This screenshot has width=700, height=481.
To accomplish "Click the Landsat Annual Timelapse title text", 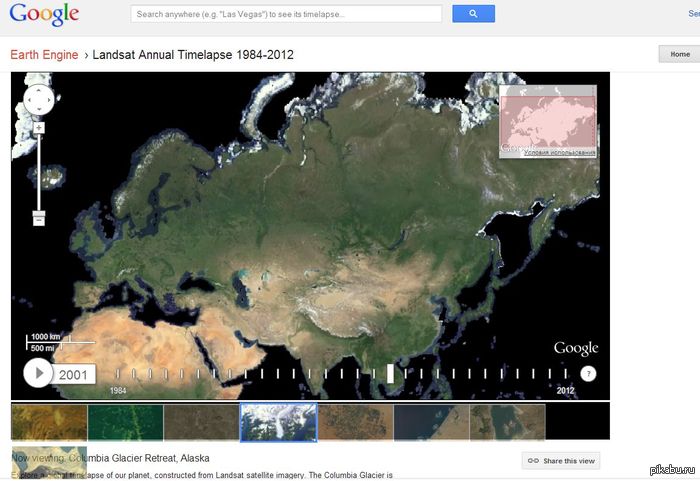I will pos(193,55).
